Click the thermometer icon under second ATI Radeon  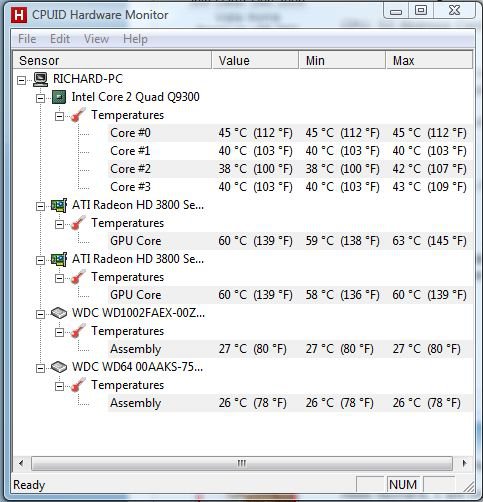[x=78, y=277]
